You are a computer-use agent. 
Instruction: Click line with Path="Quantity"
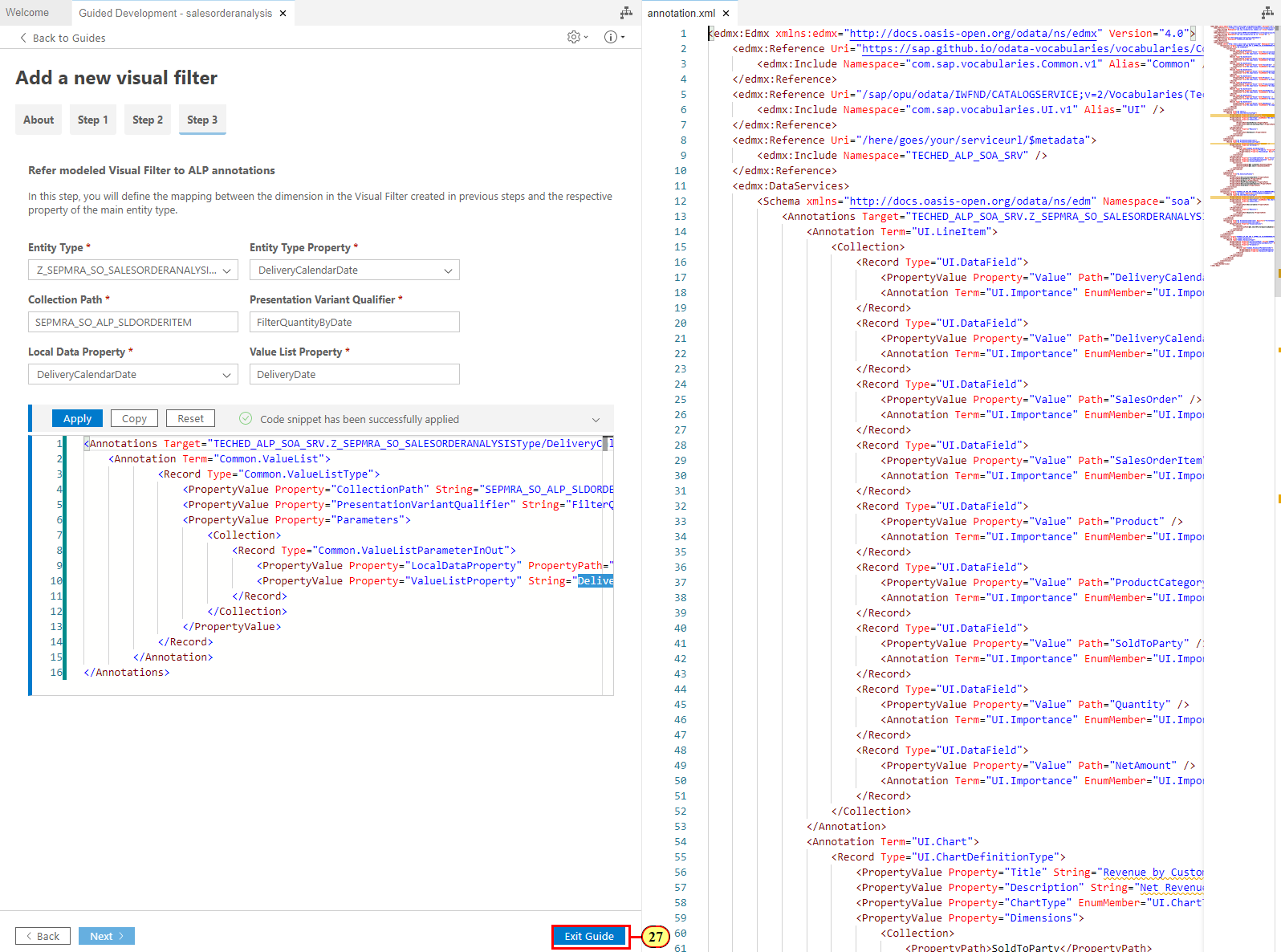pyautogui.click(x=1035, y=704)
